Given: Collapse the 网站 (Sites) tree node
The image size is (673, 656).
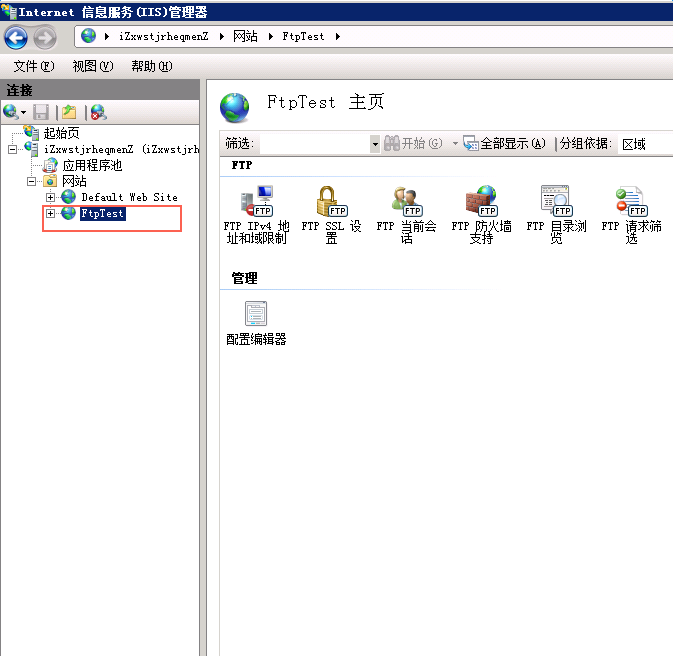Looking at the screenshot, I should [32, 181].
